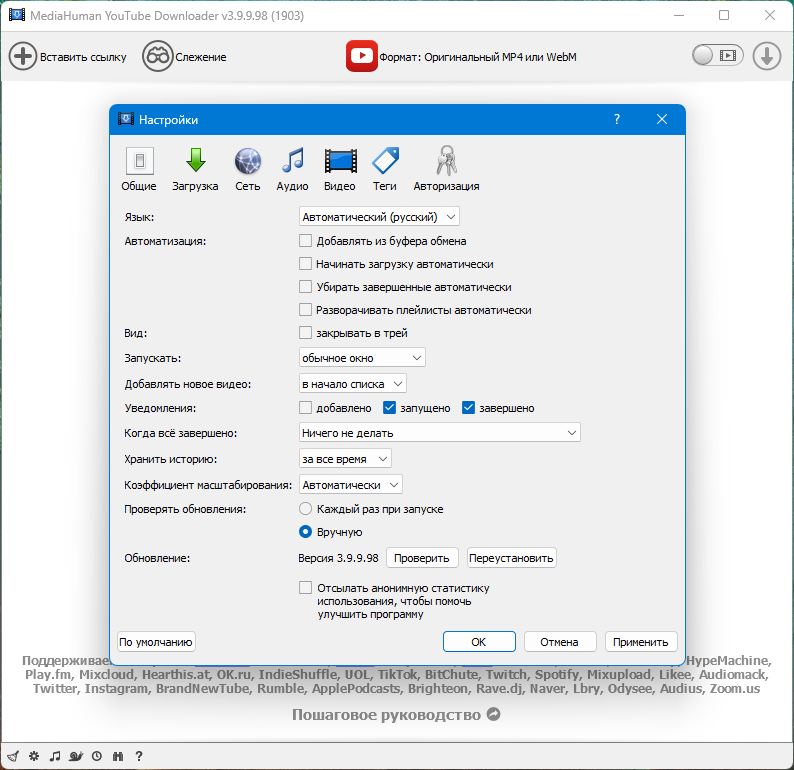Open the Authorization keys icon
Viewport: 794px width, 770px height.
446,160
